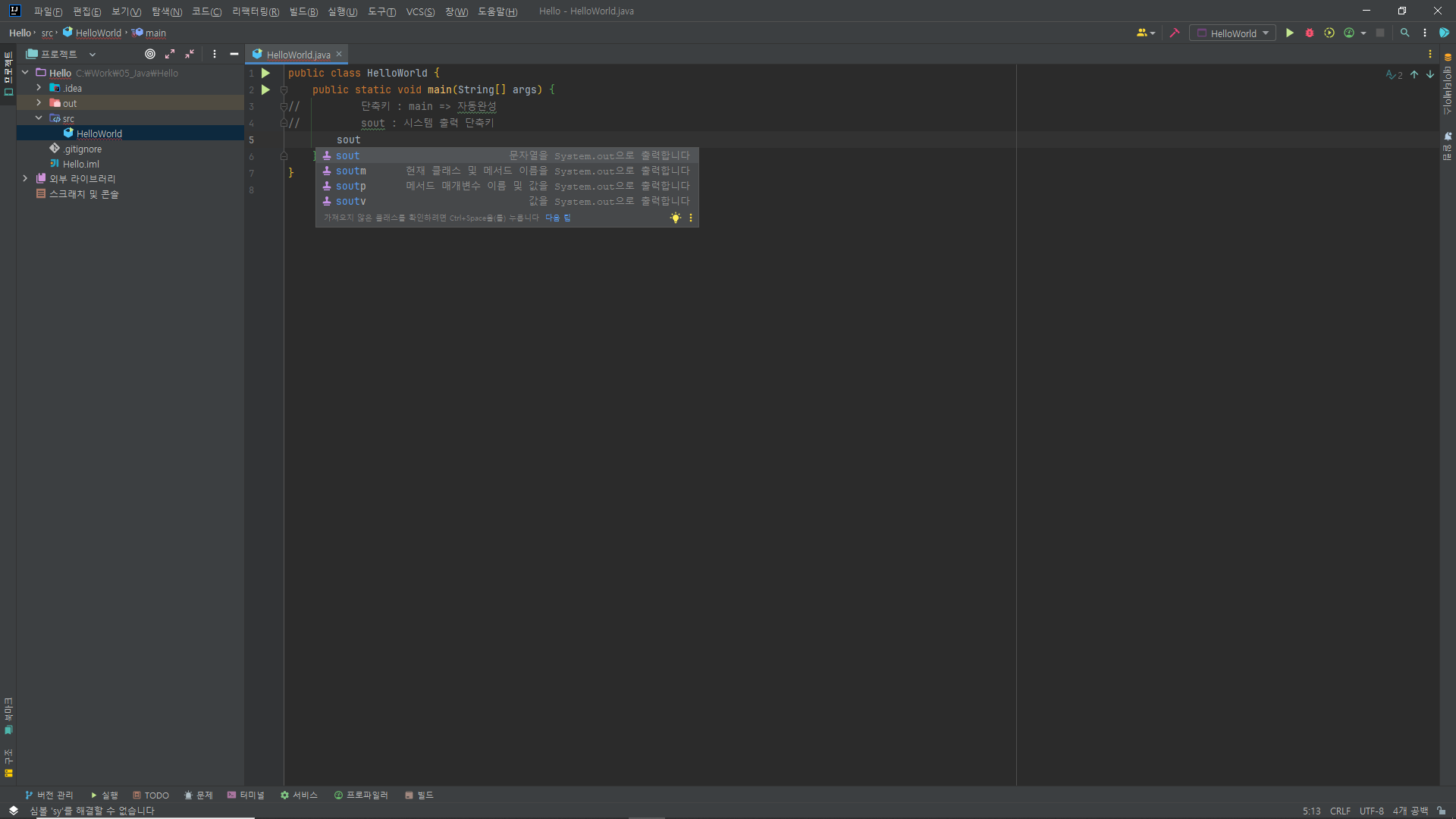Click the 다음 팁 link in popup
This screenshot has height=819, width=1456.
(558, 218)
